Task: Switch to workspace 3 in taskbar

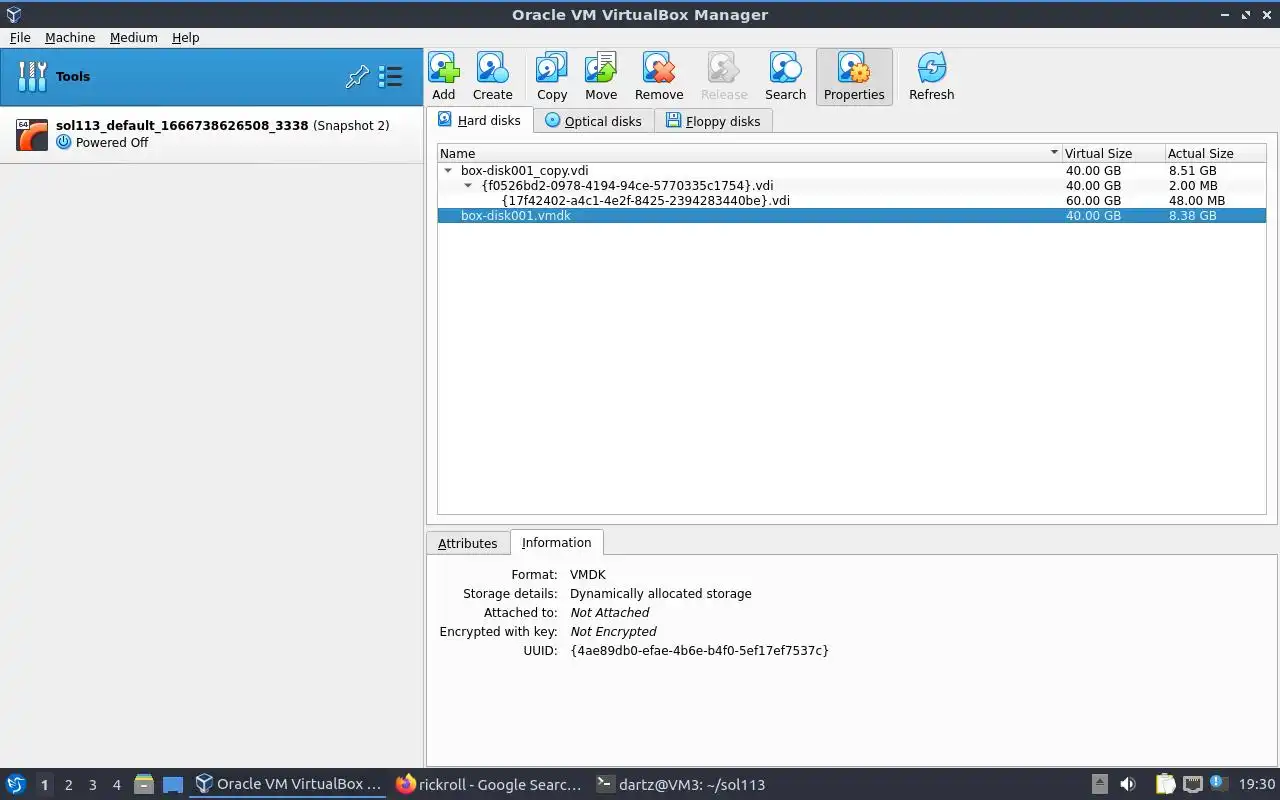Action: [92, 785]
